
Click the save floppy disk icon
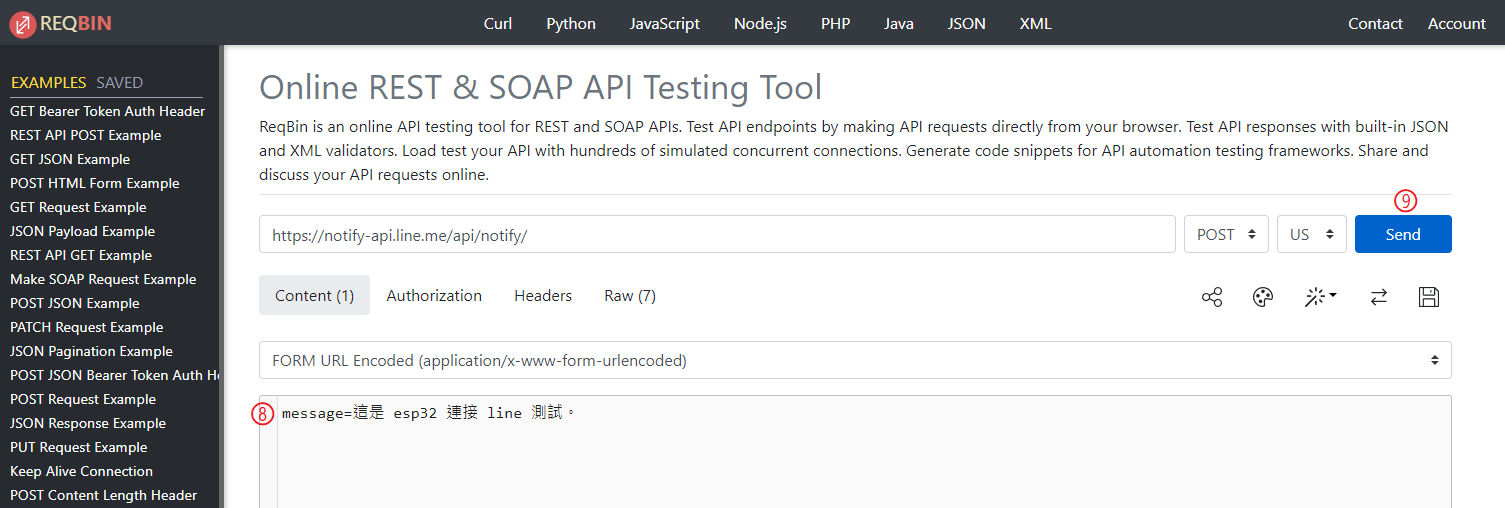click(x=1429, y=297)
